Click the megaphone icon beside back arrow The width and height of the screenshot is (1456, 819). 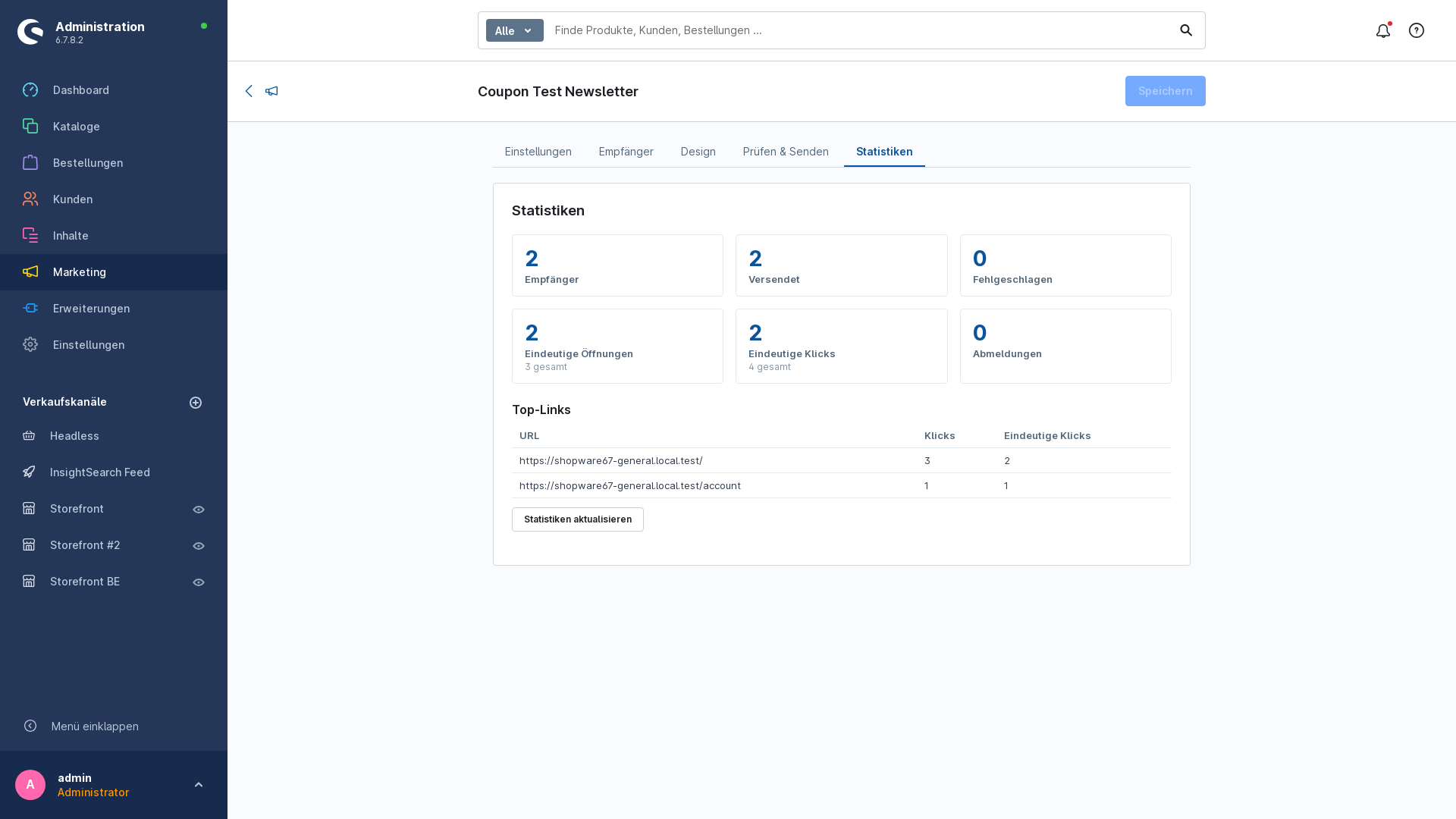coord(271,91)
